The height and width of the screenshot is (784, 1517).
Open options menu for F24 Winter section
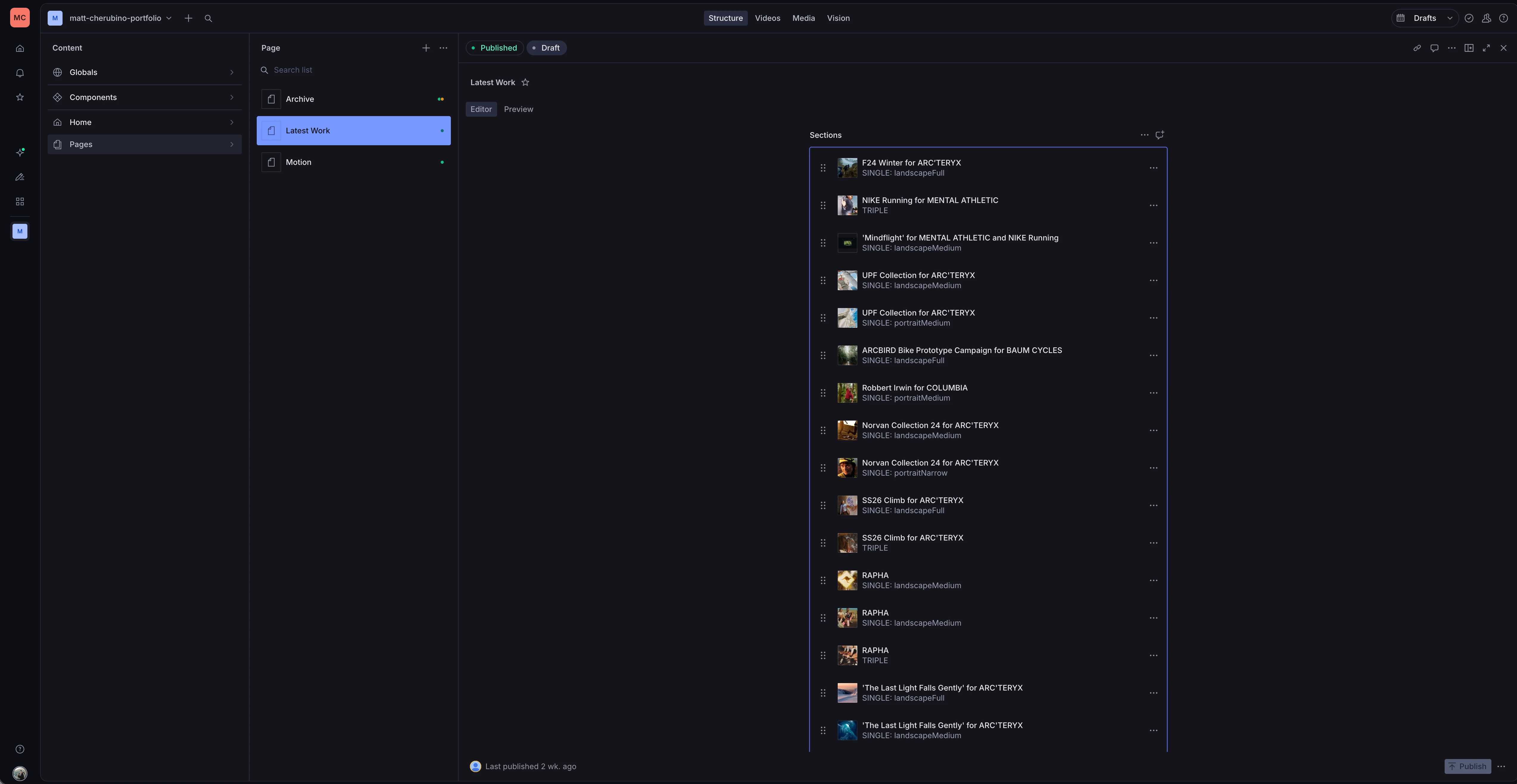[x=1153, y=168]
